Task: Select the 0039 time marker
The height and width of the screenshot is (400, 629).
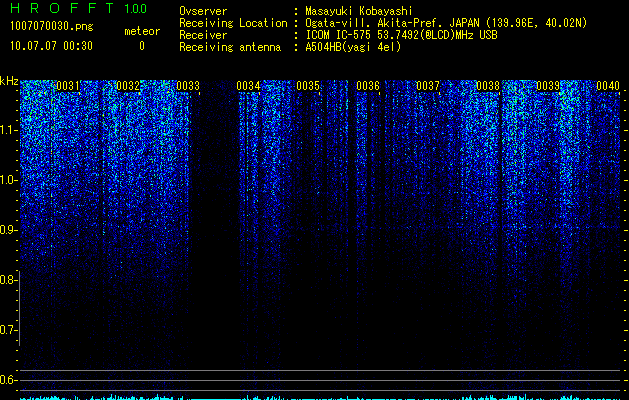Action: click(x=548, y=86)
